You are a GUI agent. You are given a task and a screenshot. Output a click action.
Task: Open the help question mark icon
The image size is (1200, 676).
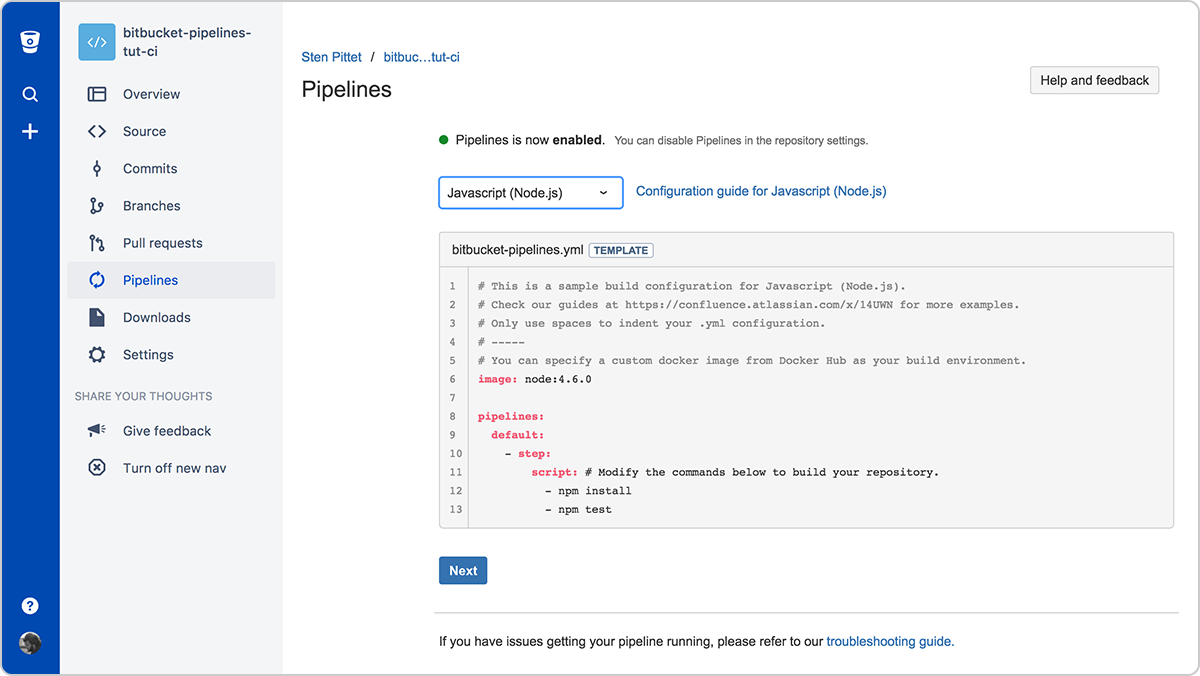(x=30, y=605)
